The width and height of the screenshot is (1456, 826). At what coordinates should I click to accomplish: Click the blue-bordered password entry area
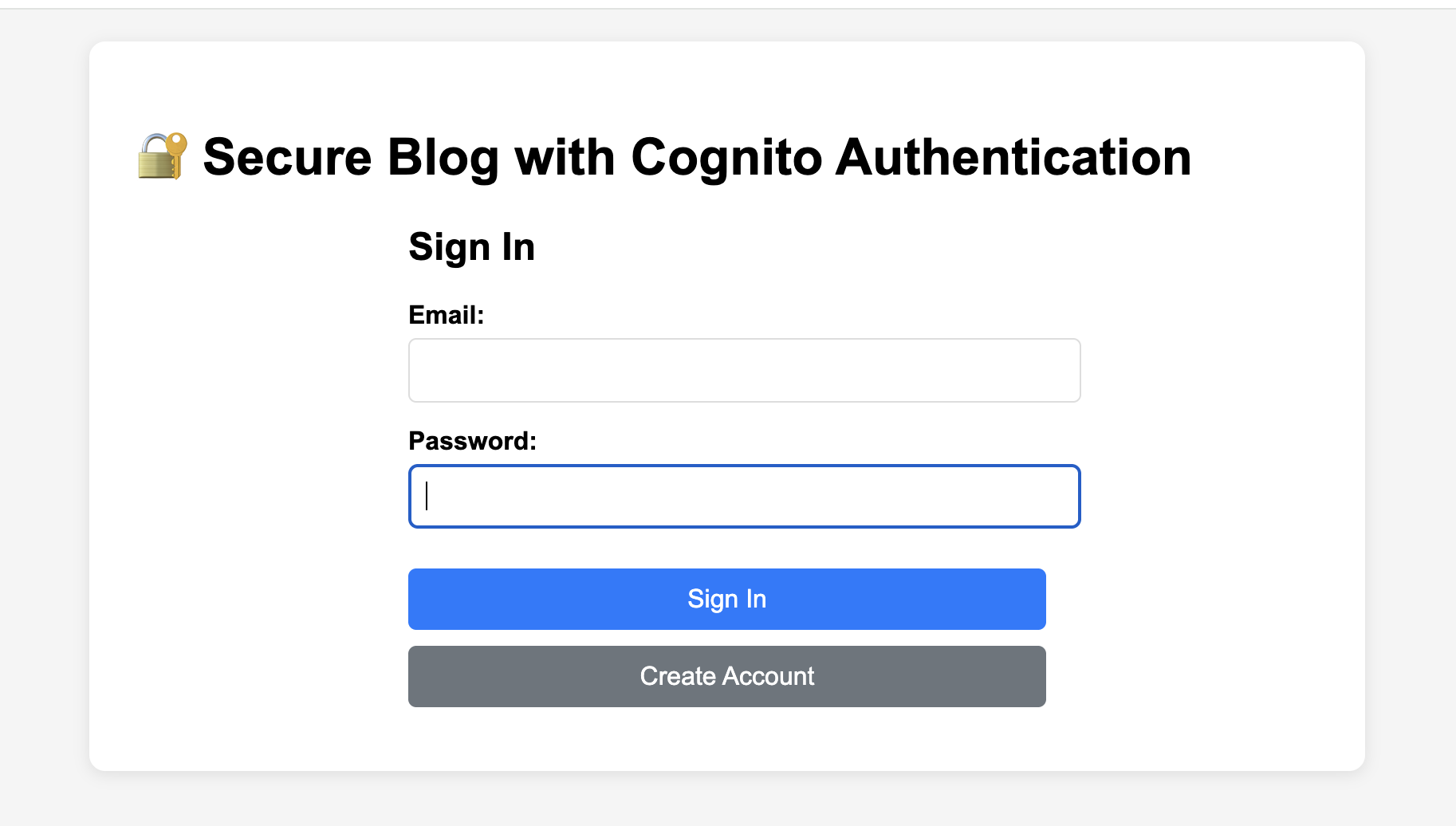click(743, 496)
